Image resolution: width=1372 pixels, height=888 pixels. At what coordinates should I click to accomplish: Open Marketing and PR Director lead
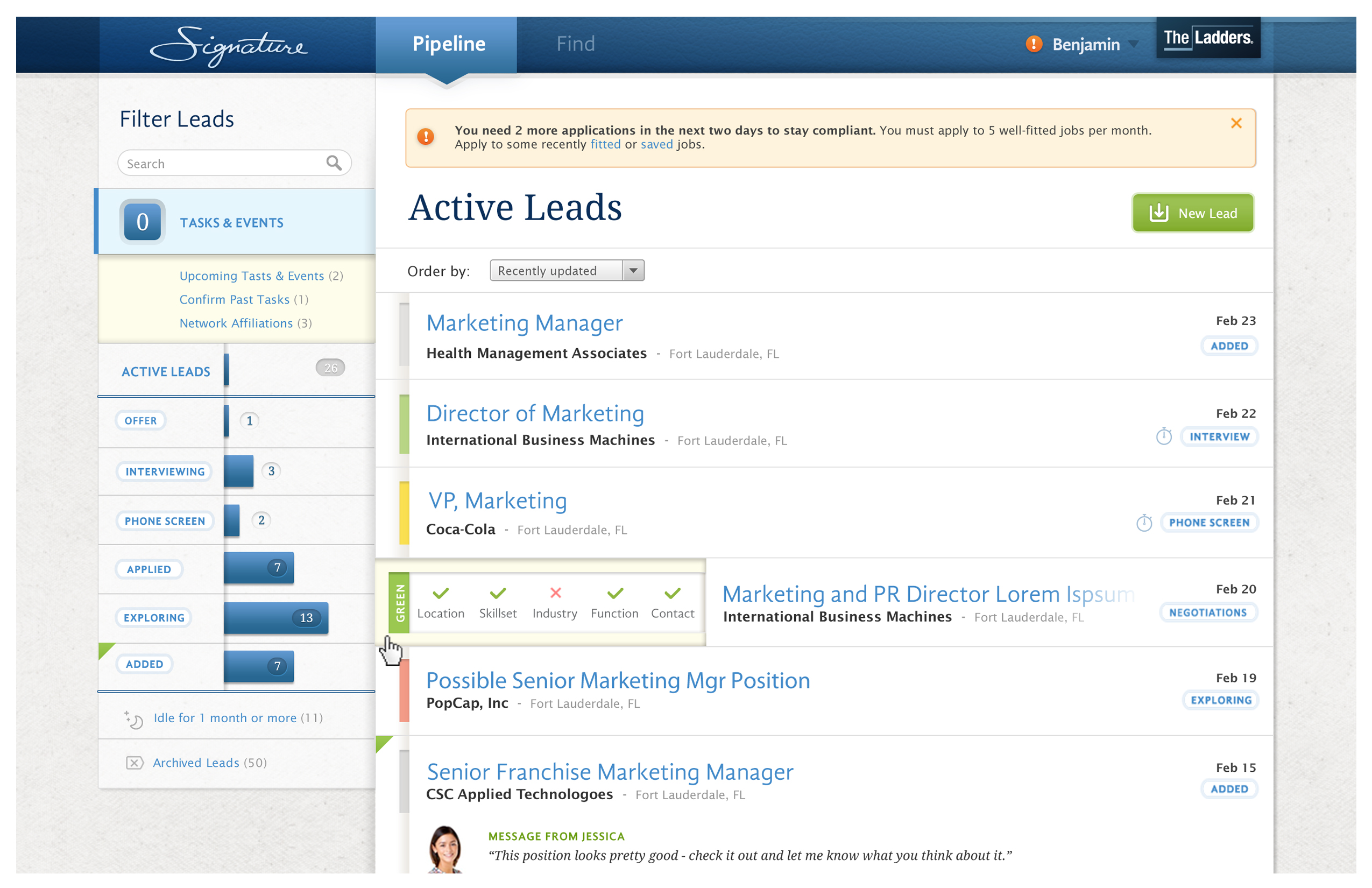tap(928, 594)
